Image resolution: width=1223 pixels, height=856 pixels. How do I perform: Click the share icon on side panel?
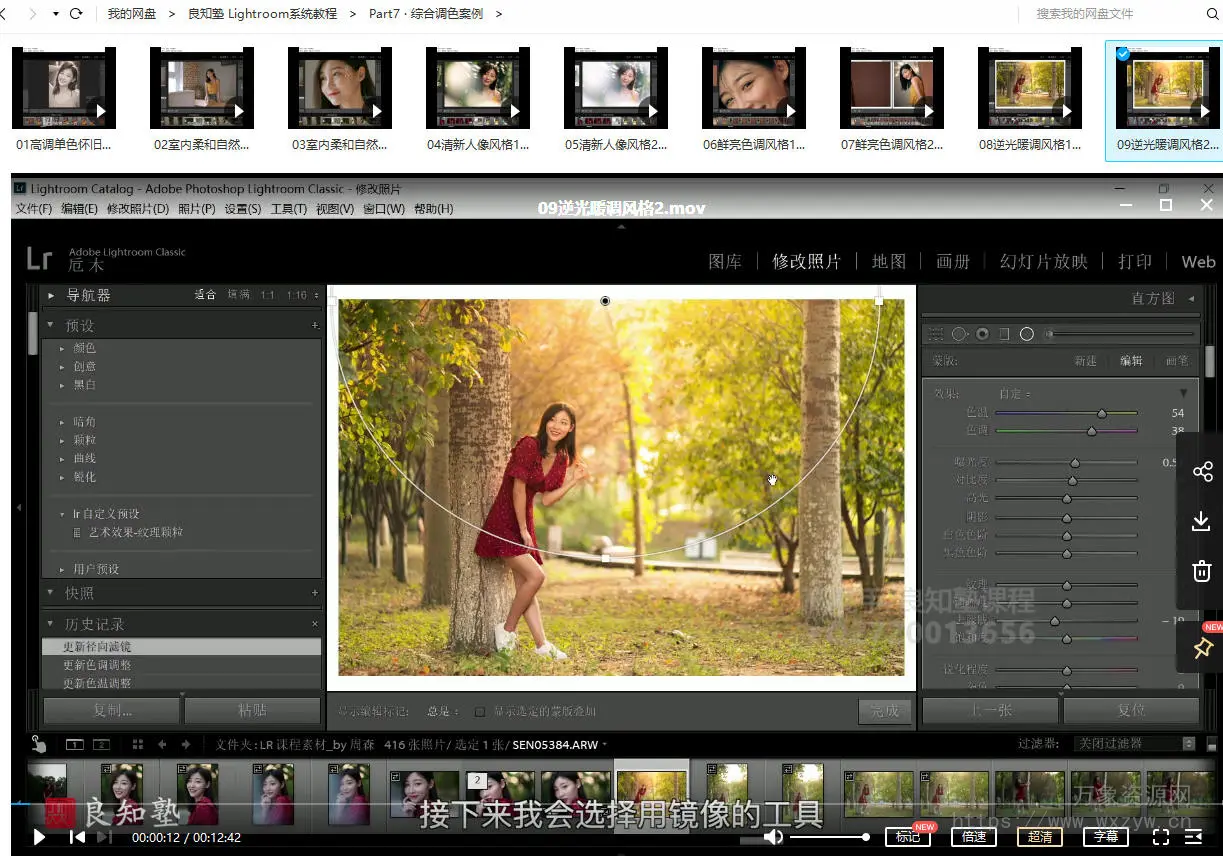[x=1202, y=472]
